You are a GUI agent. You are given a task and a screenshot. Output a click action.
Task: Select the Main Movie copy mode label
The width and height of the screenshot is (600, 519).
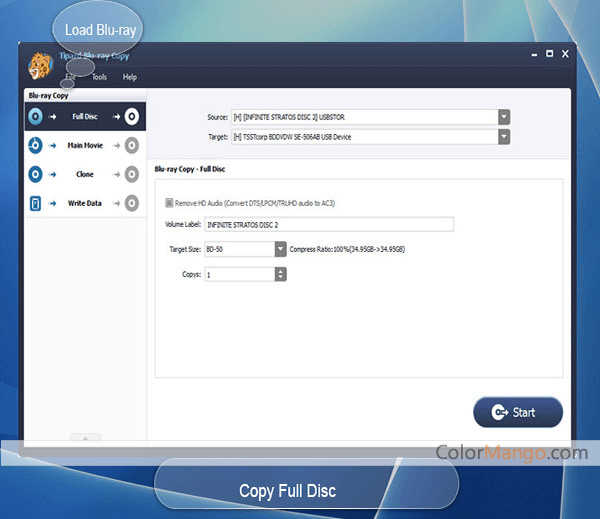(x=85, y=146)
